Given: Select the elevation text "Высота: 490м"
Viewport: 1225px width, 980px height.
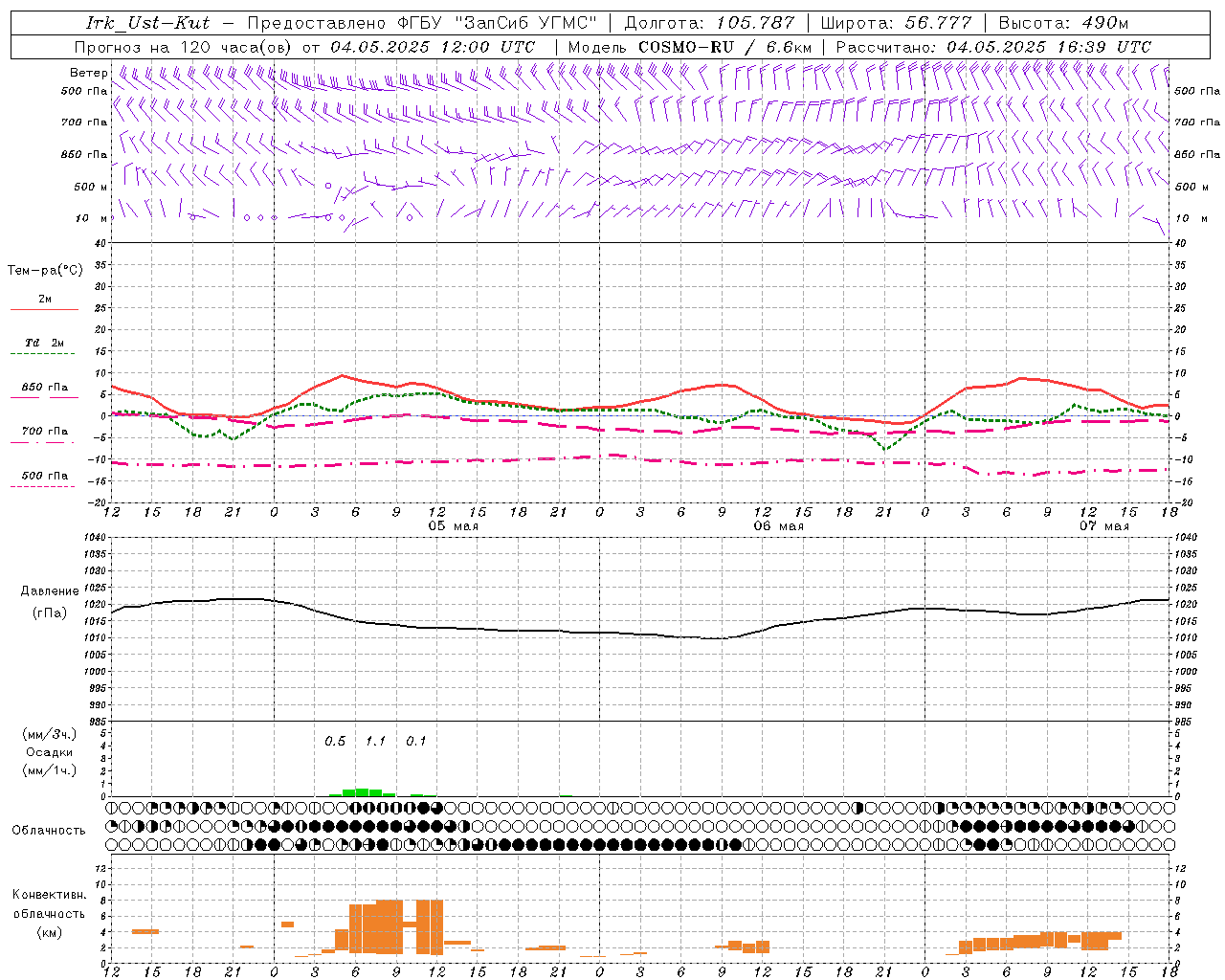Looking at the screenshot, I should pos(1063,23).
